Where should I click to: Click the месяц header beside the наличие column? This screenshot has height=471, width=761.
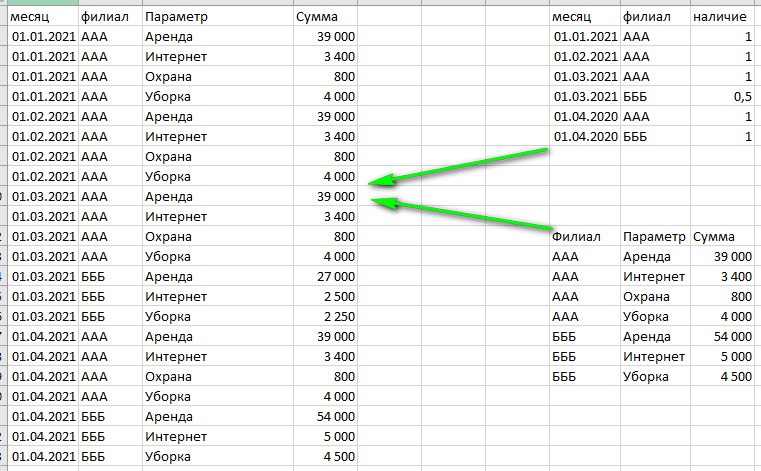tap(572, 17)
